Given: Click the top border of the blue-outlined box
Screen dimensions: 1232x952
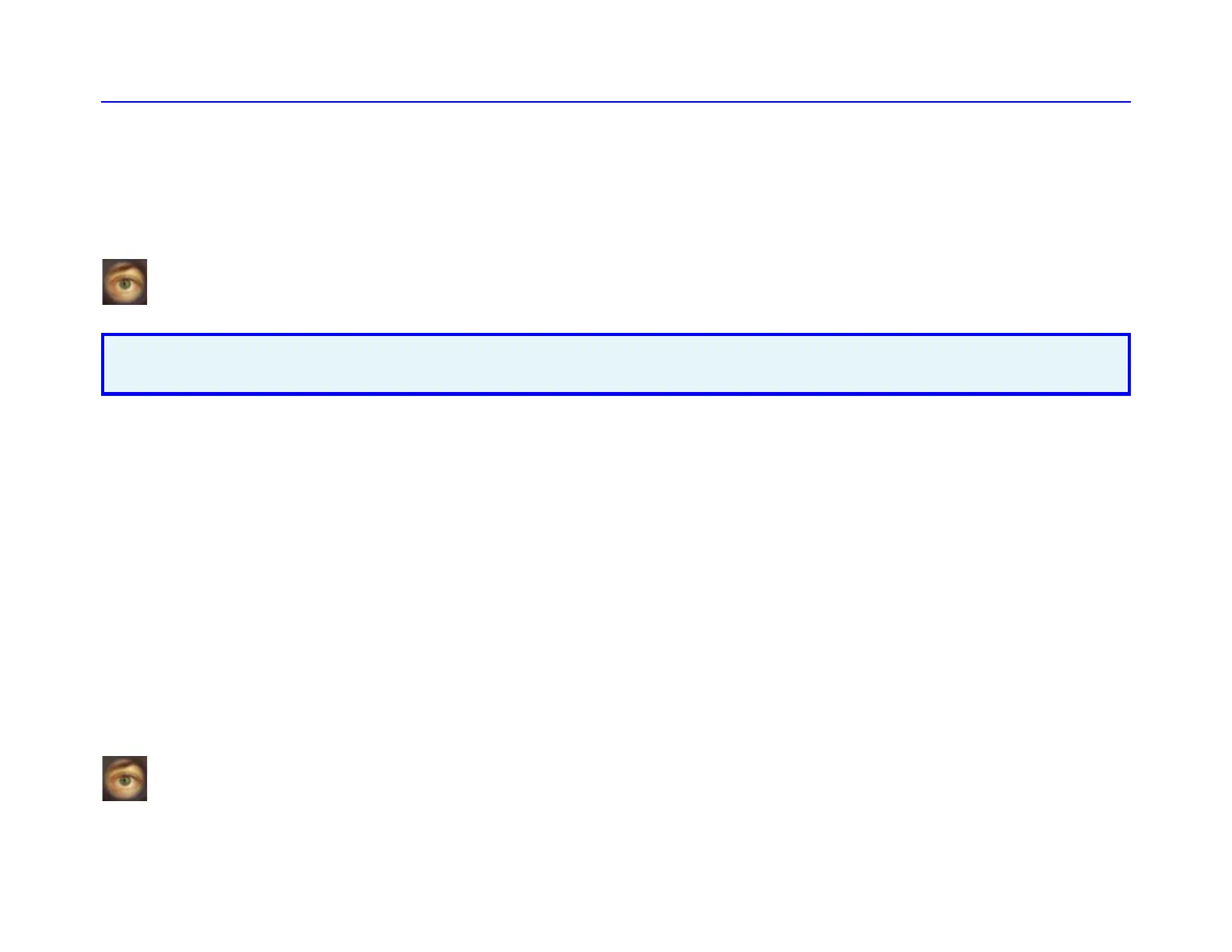Looking at the screenshot, I should [615, 335].
